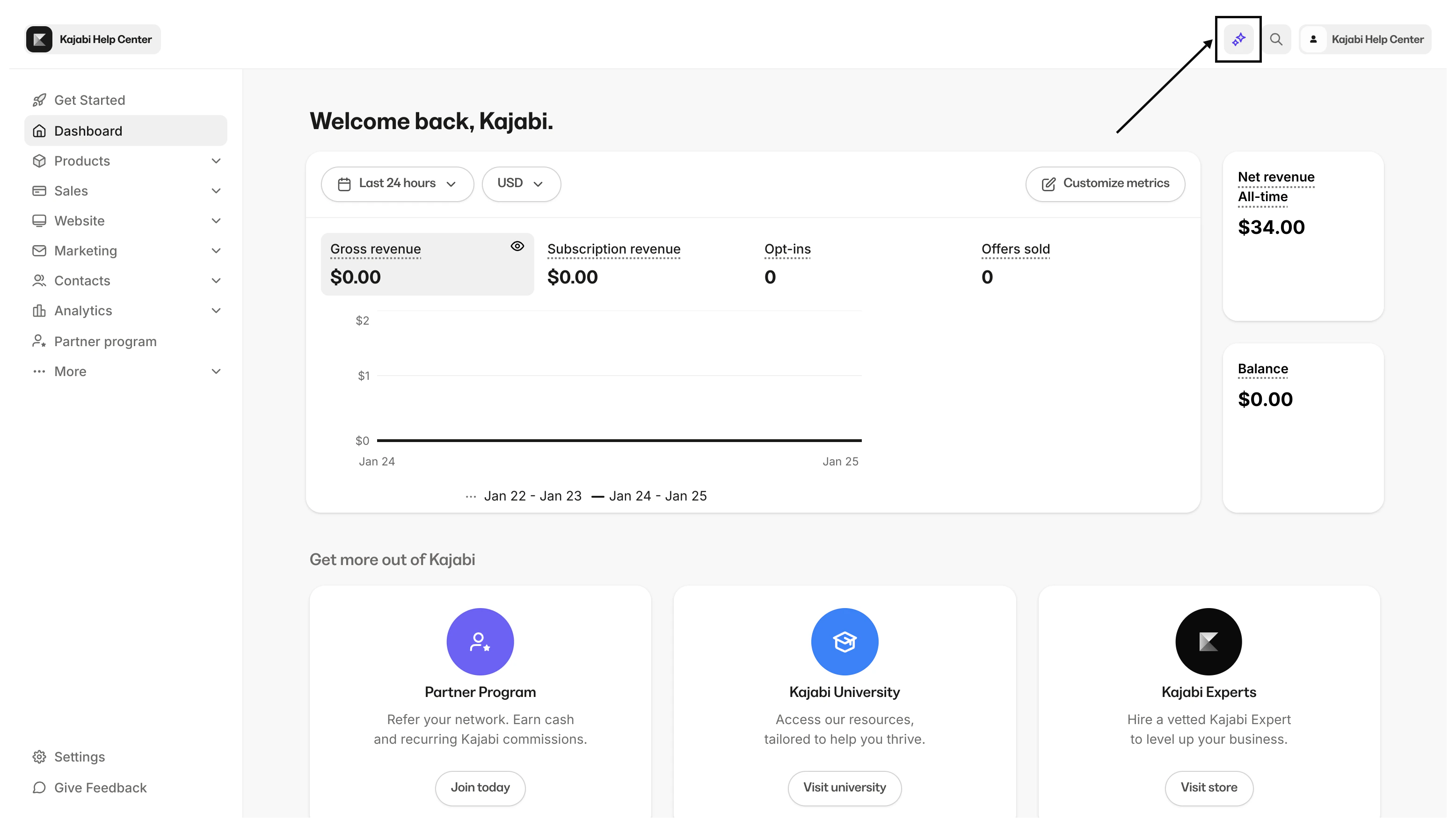Open the Kajabi Help Center account menu
This screenshot has height=827, width=1456.
[1365, 39]
